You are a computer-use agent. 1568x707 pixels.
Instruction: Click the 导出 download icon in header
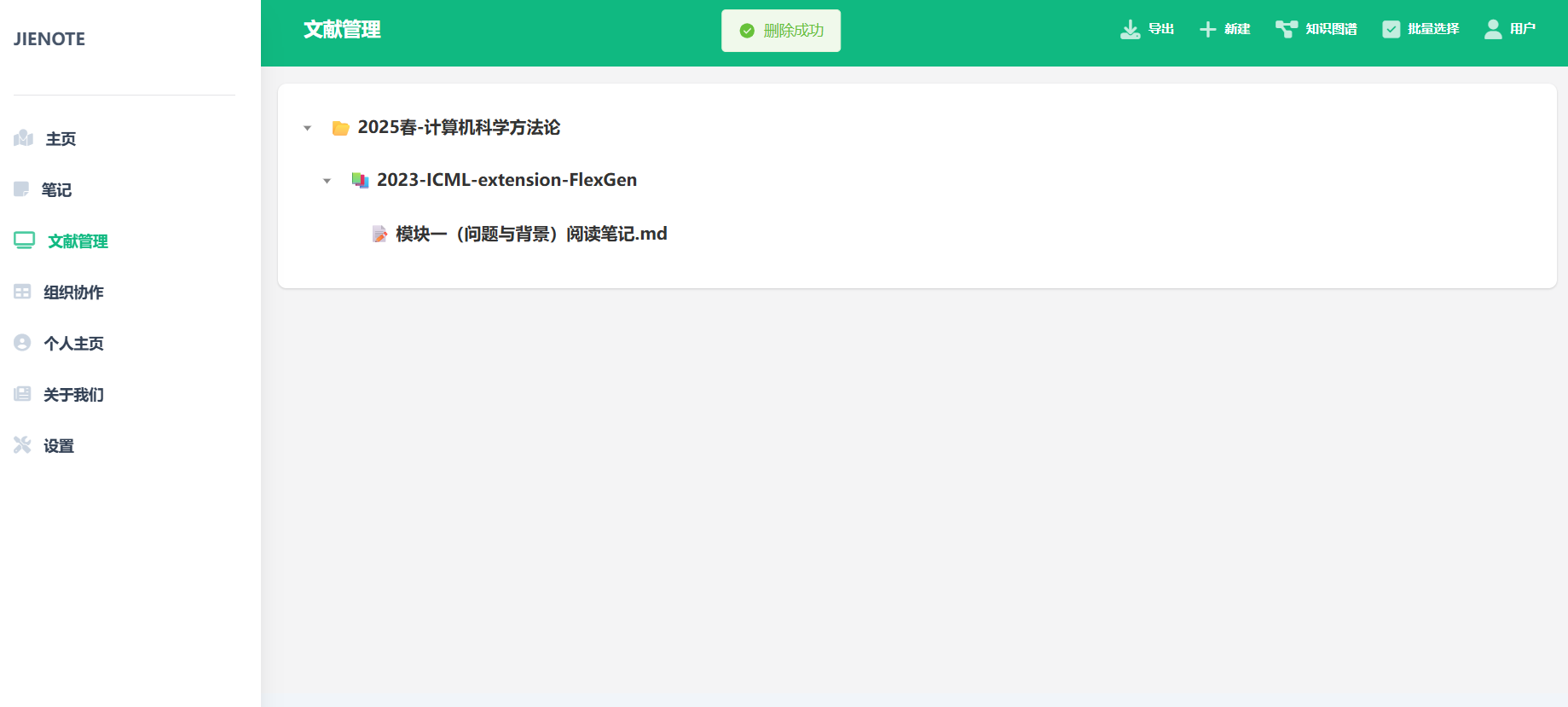[1131, 30]
